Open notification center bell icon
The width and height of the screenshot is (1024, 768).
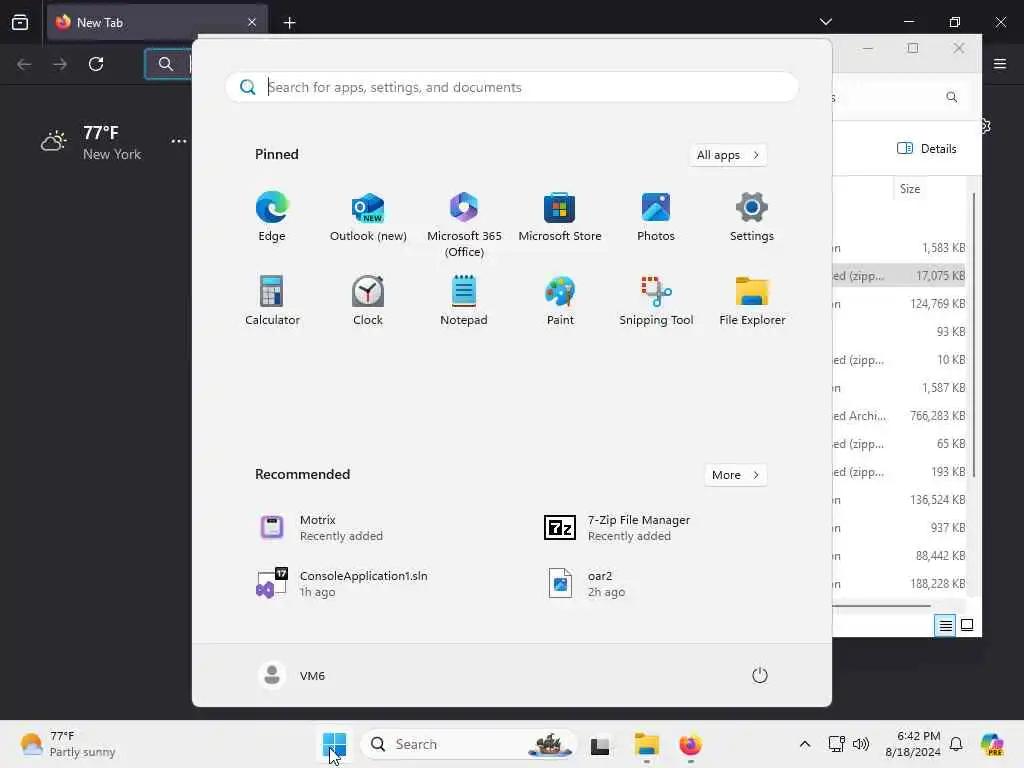coord(956,744)
